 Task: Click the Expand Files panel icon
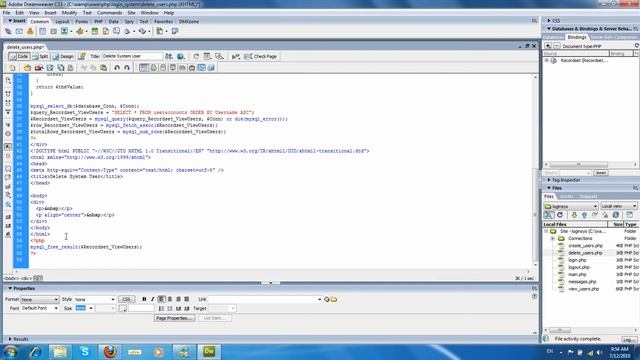629,215
